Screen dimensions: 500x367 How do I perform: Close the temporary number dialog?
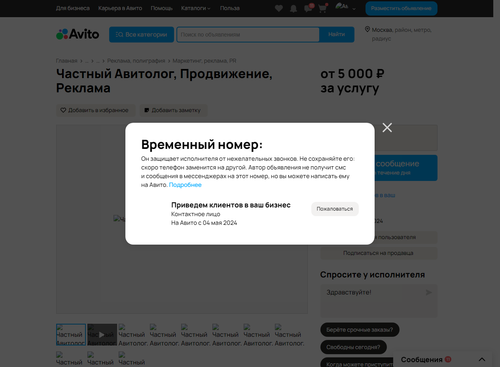387,127
